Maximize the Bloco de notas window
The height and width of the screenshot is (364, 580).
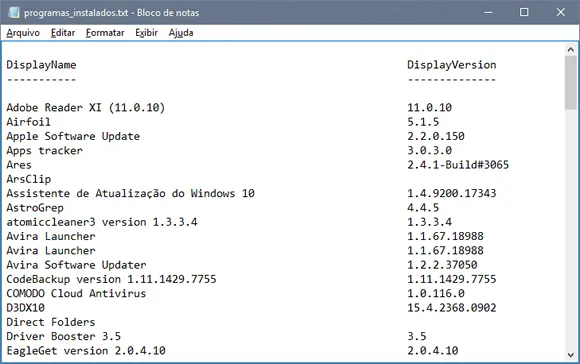[524, 12]
